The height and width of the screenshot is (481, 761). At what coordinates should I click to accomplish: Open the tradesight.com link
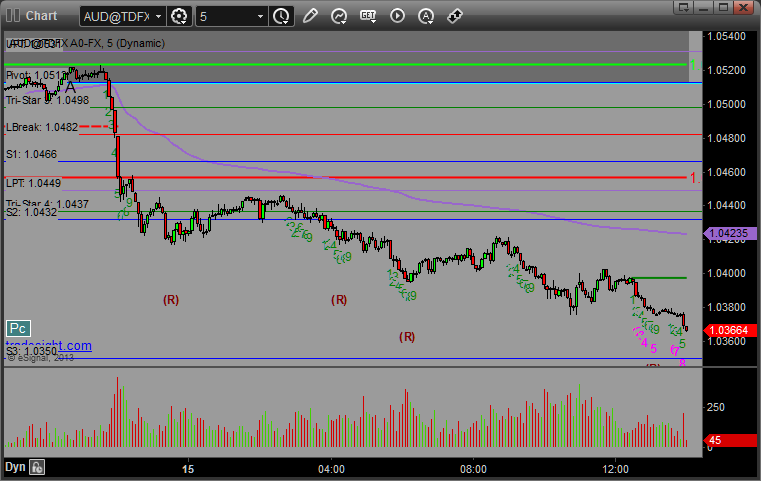coord(49,346)
